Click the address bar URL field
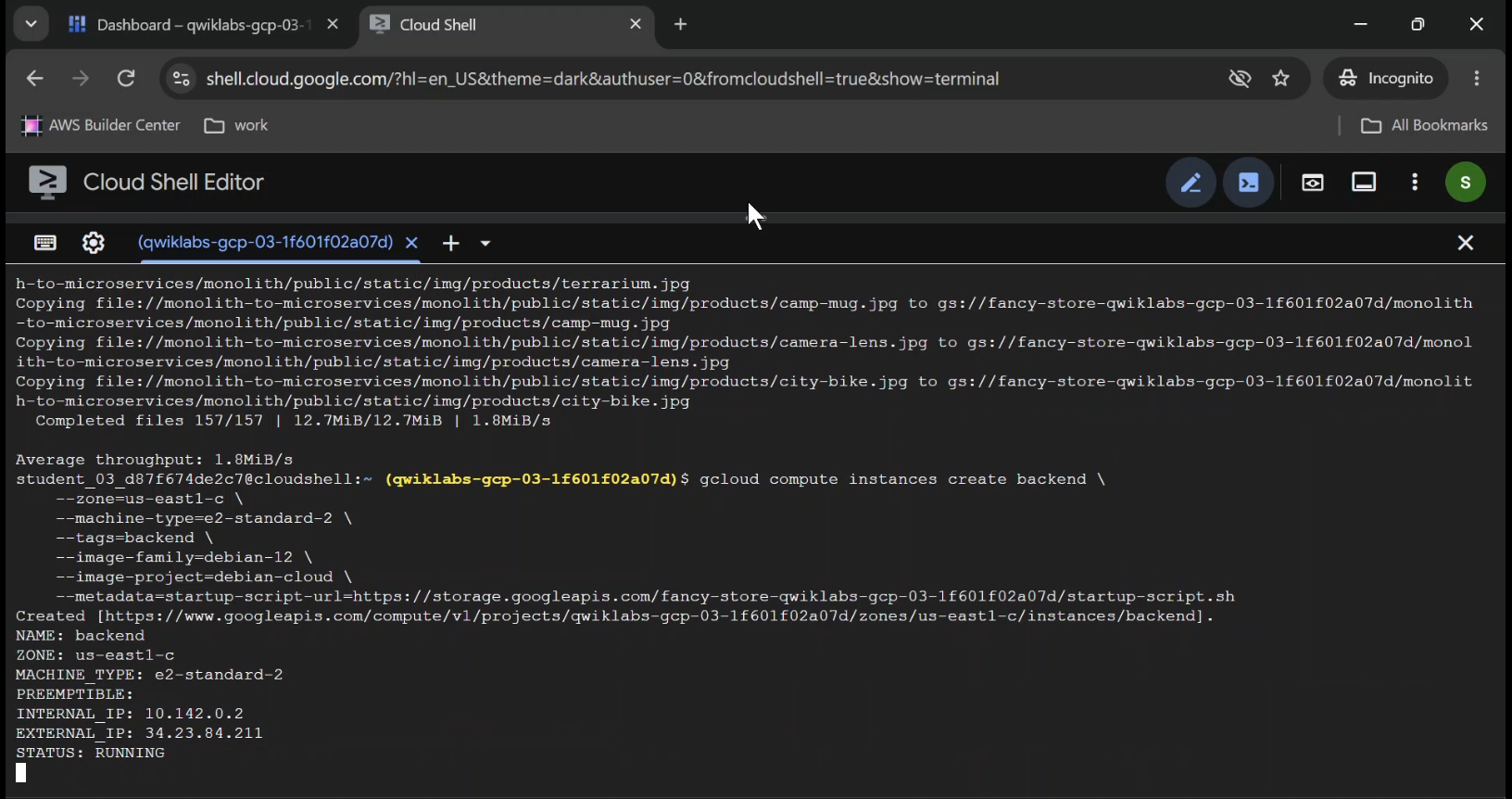Screen dimensions: 1512x799 pos(602,80)
